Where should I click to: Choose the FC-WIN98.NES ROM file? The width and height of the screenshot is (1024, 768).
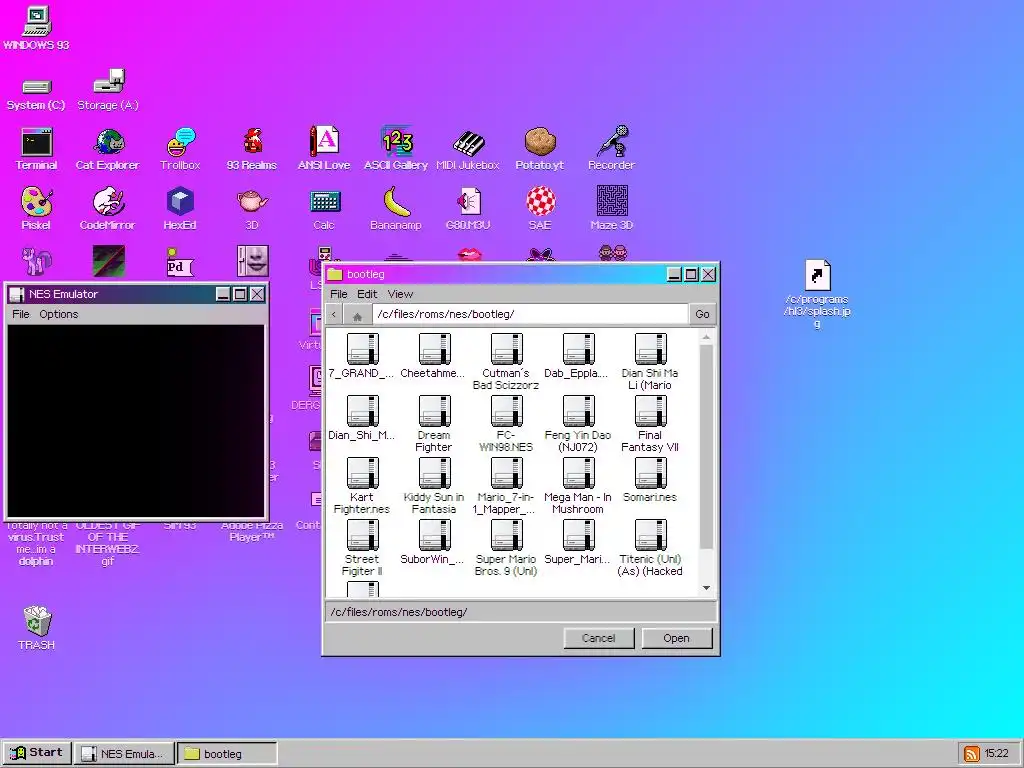(505, 424)
